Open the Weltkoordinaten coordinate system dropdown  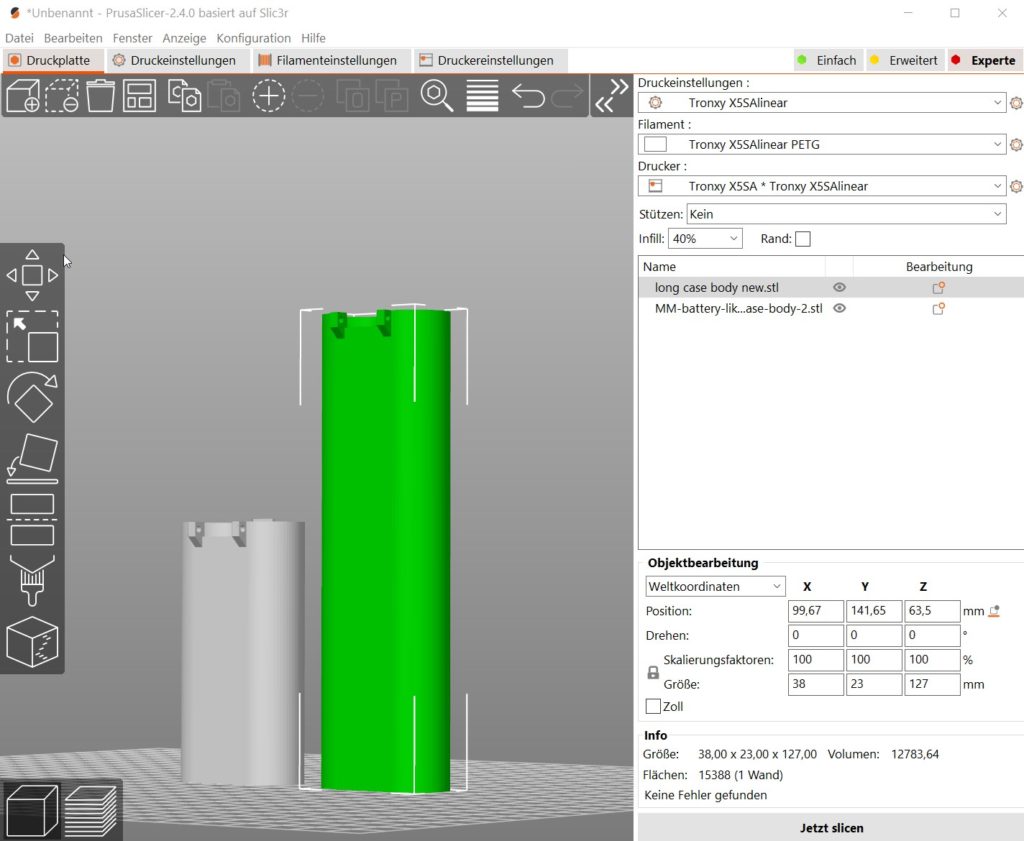715,586
